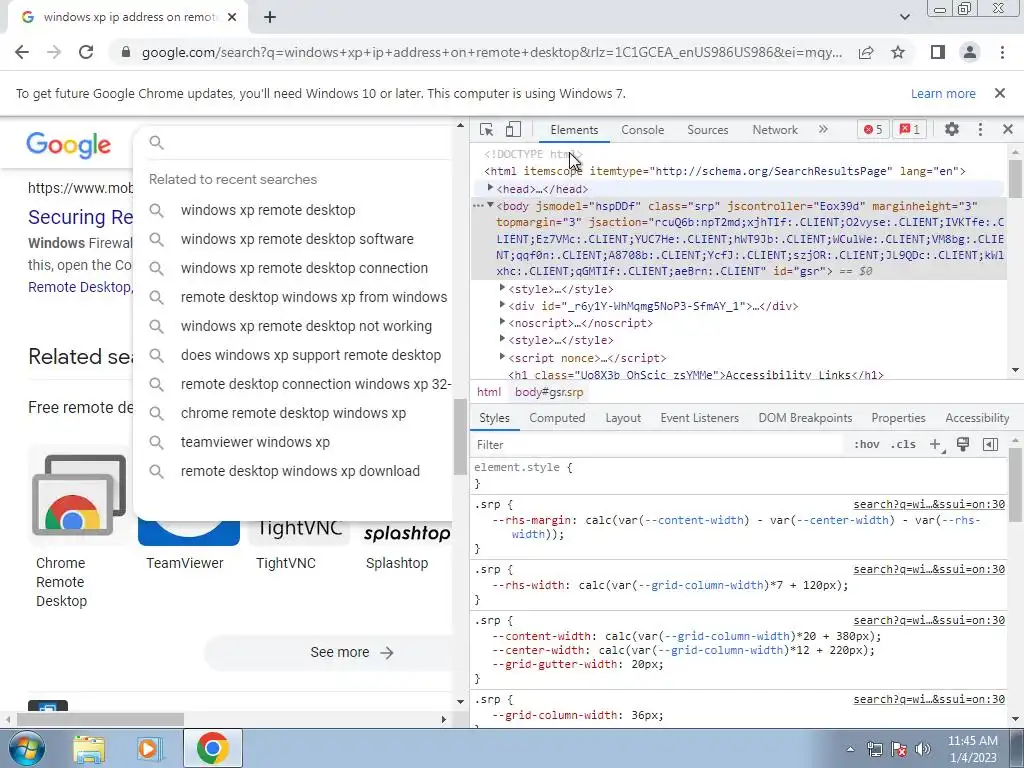The width and height of the screenshot is (1024, 768).
Task: Go back to previous page
Action: click(22, 52)
